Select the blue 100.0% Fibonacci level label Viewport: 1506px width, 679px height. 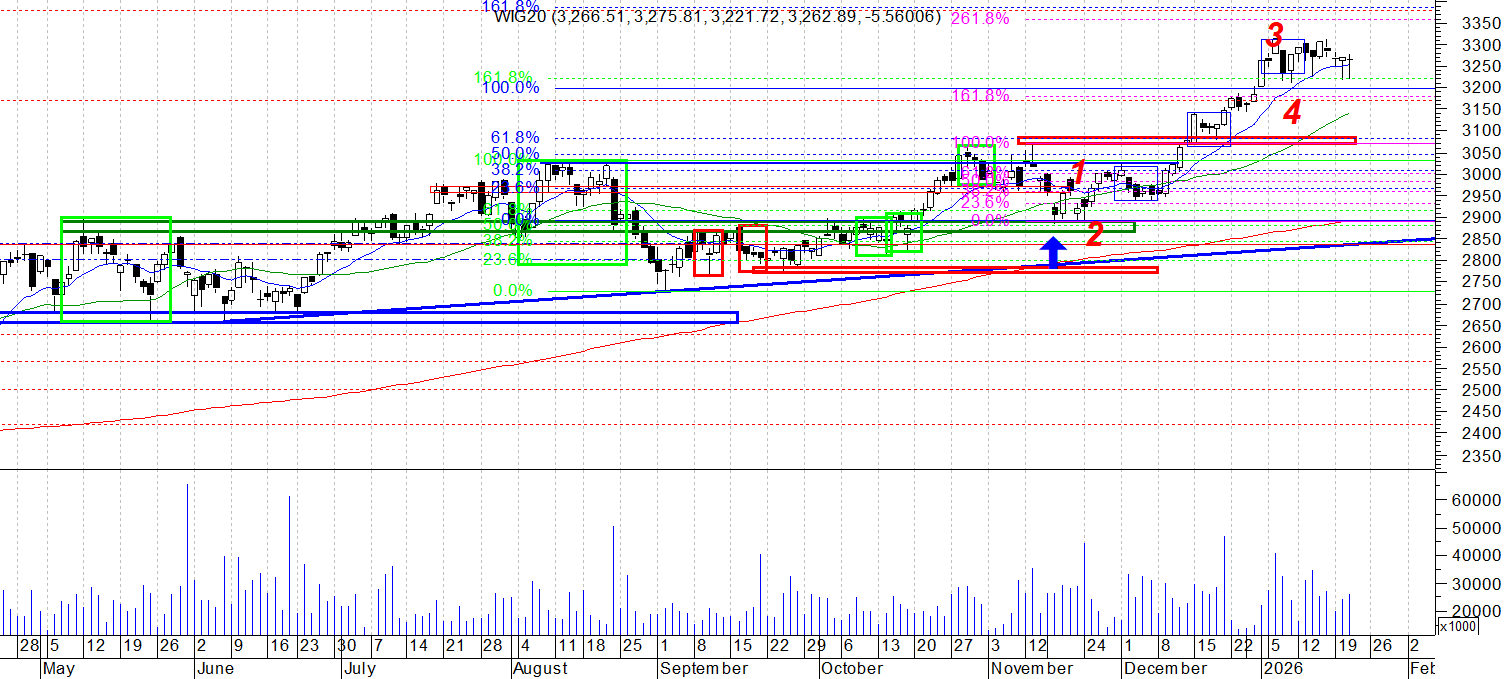tap(510, 88)
